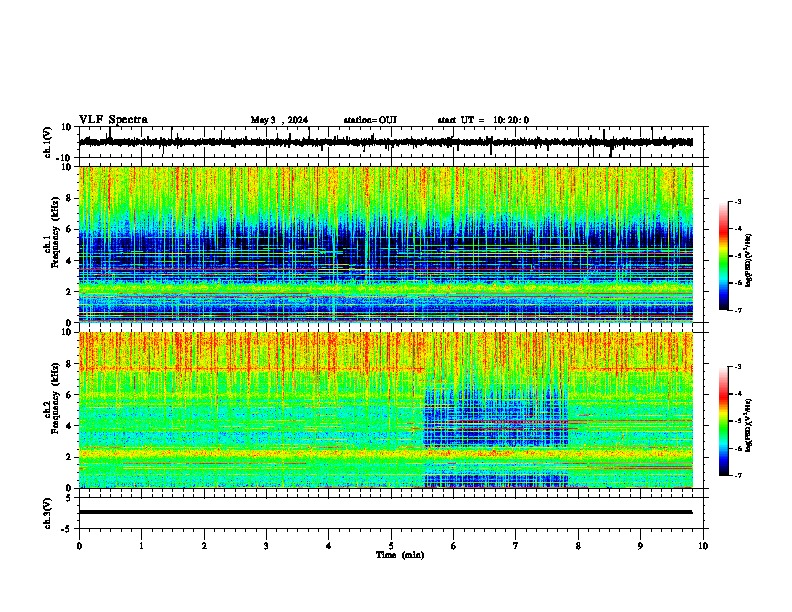The height and width of the screenshot is (612, 792).
Task: Click the ch.1 voltage waveform trace
Action: [385, 142]
